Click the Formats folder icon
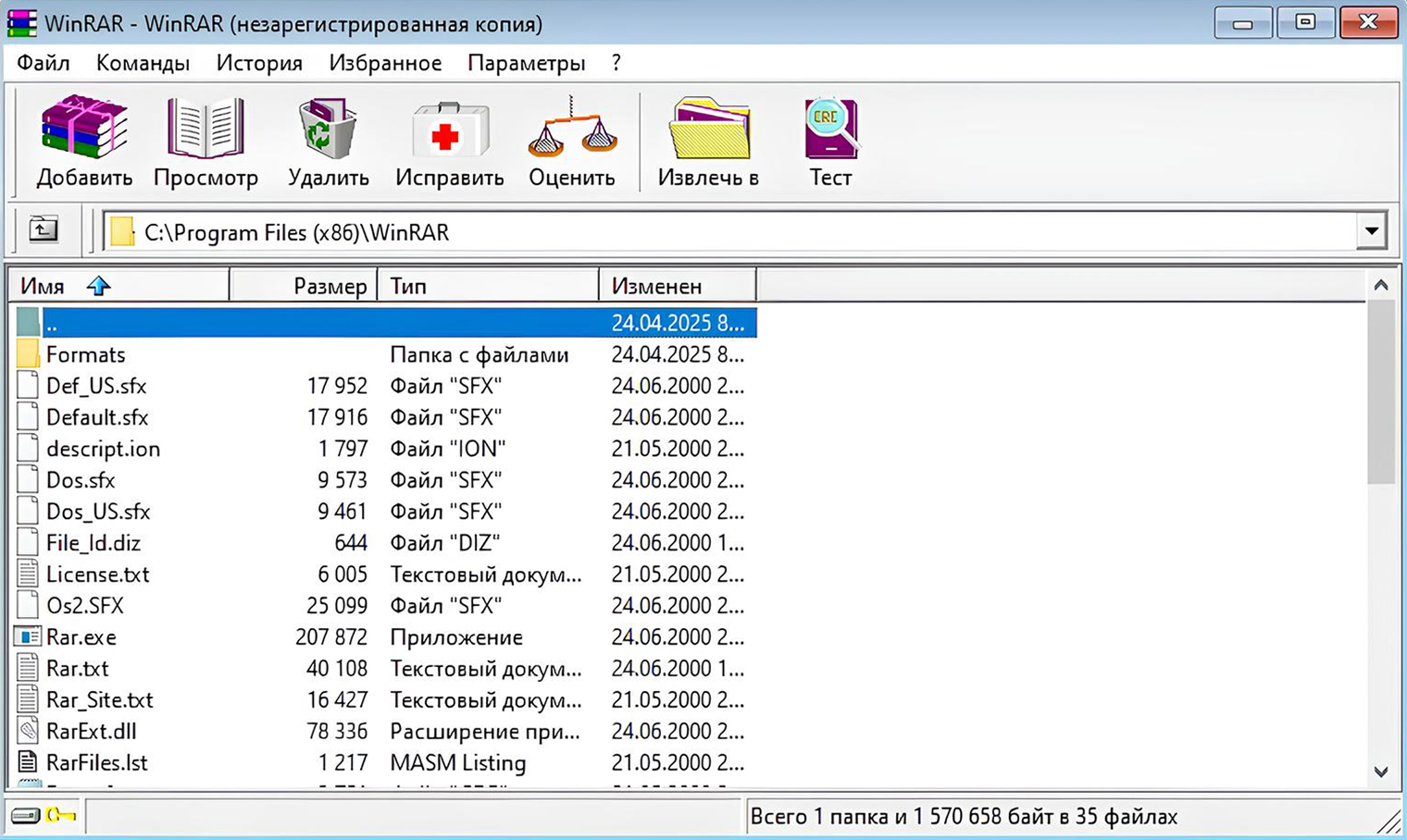The width and height of the screenshot is (1407, 840). click(x=28, y=354)
